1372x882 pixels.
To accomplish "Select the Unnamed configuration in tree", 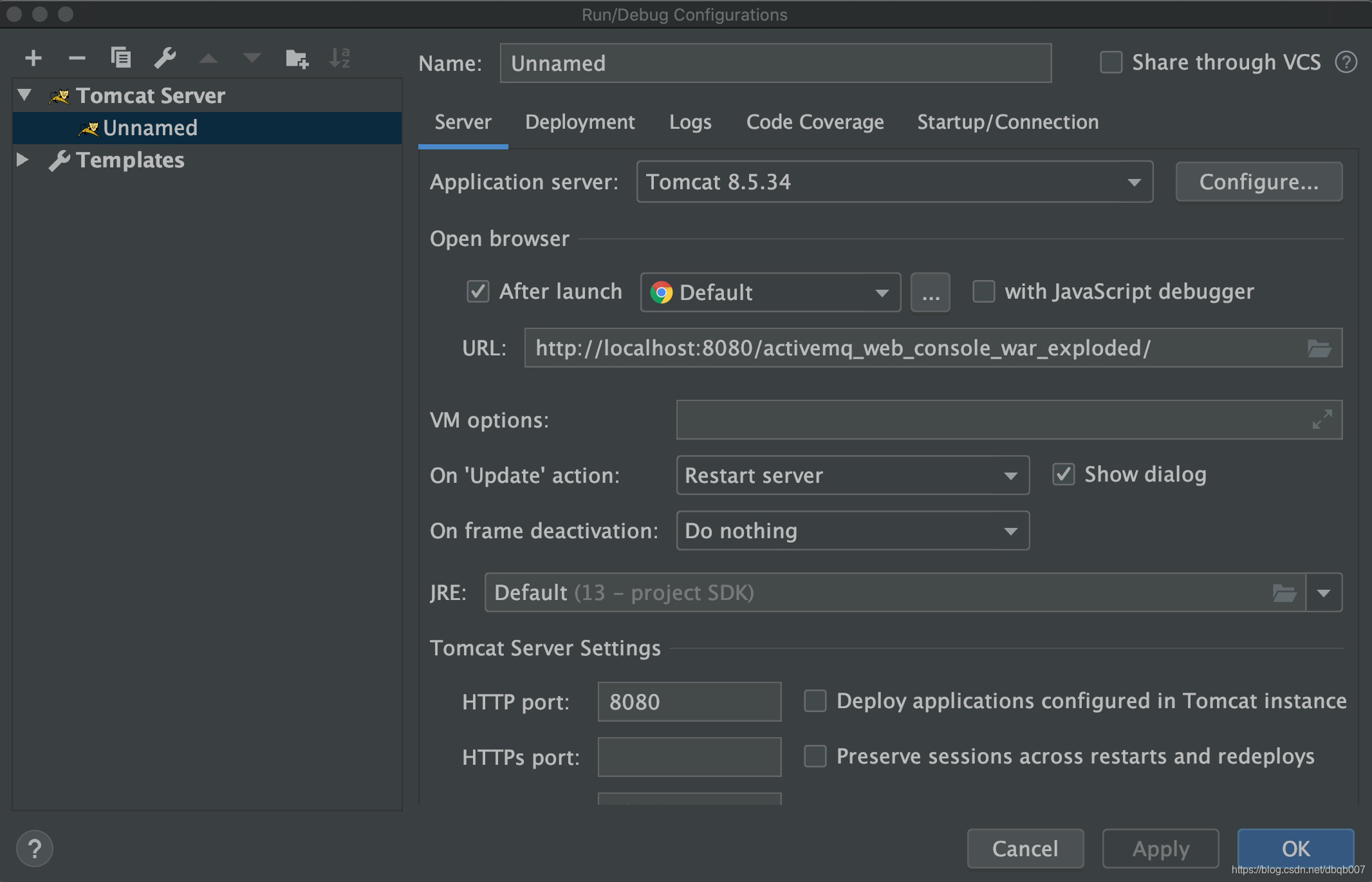I will (x=207, y=128).
